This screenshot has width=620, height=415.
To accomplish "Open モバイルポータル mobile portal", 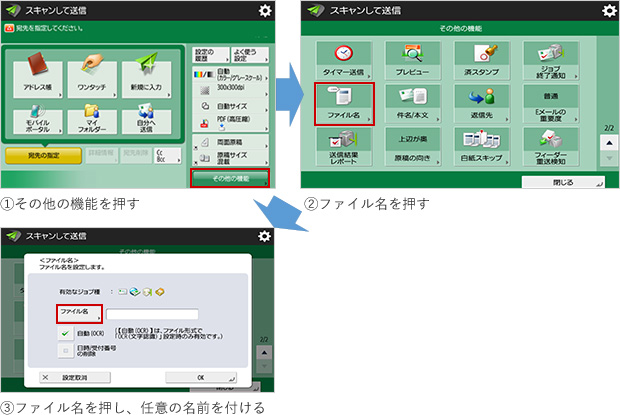I will coord(36,120).
